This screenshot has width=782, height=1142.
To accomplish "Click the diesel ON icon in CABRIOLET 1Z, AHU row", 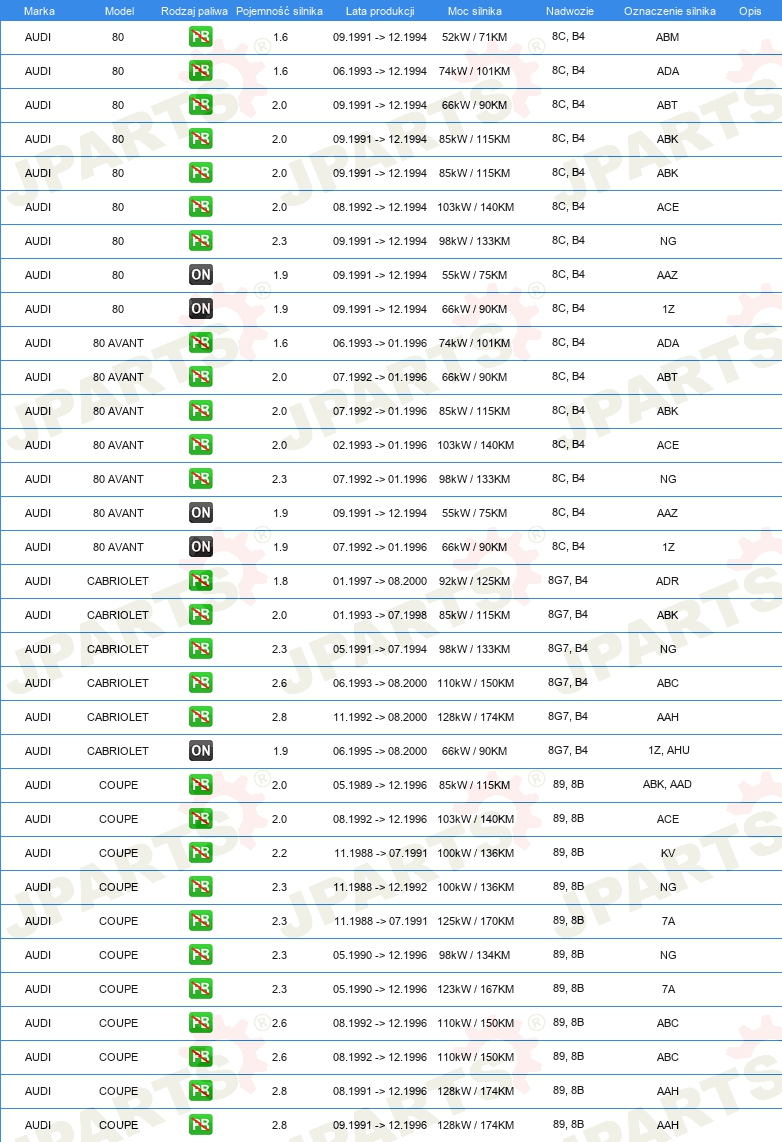I will click(200, 750).
